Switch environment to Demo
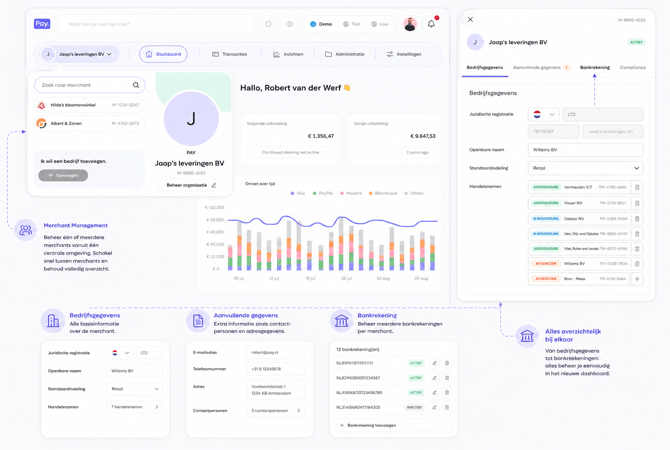The width and height of the screenshot is (670, 450). coord(321,24)
